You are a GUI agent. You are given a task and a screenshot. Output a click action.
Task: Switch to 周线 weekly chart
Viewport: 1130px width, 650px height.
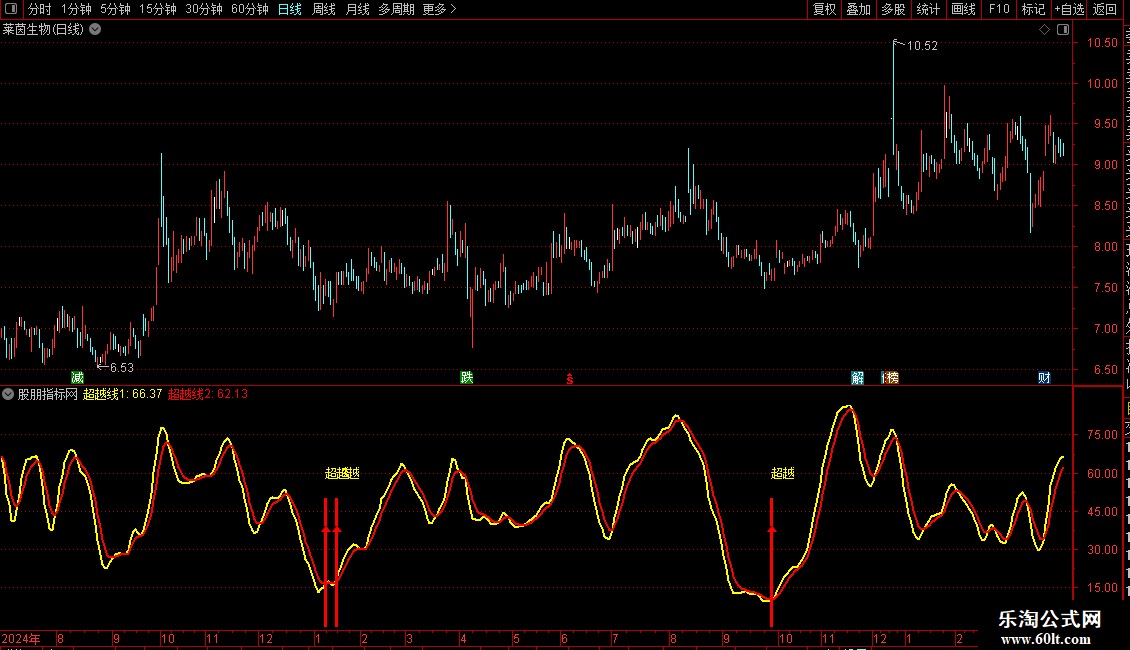[x=324, y=9]
